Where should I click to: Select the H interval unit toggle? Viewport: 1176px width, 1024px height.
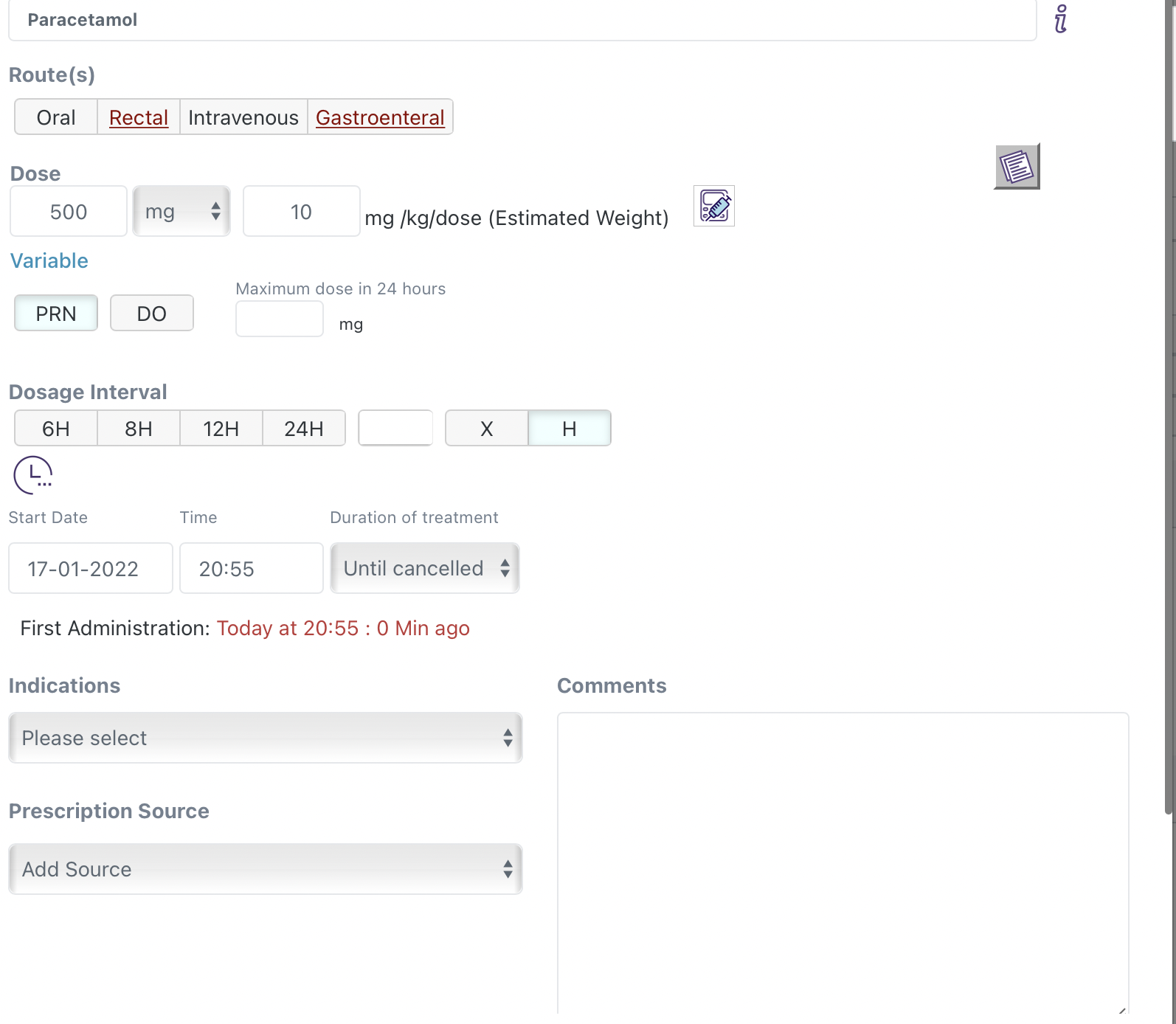tap(569, 429)
